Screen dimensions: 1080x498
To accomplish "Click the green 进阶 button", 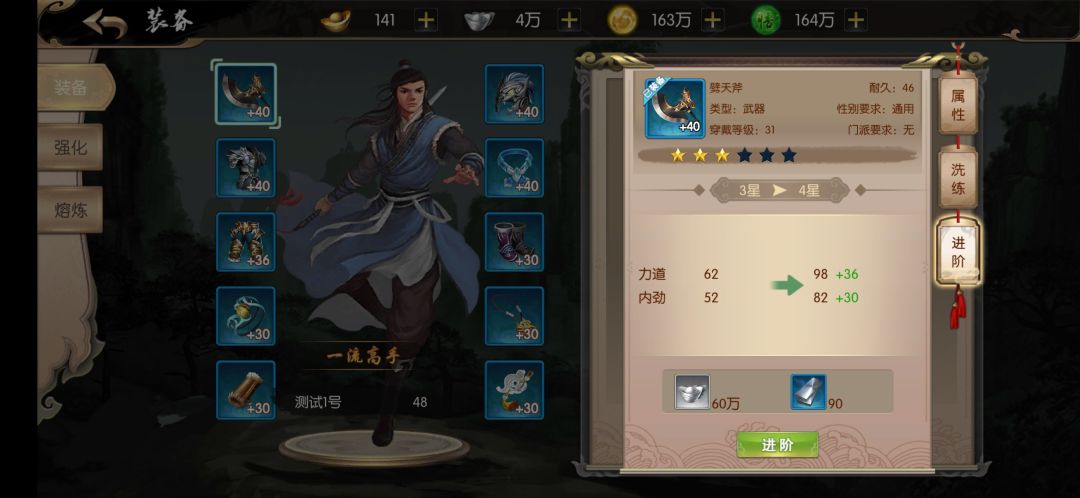I will click(778, 445).
